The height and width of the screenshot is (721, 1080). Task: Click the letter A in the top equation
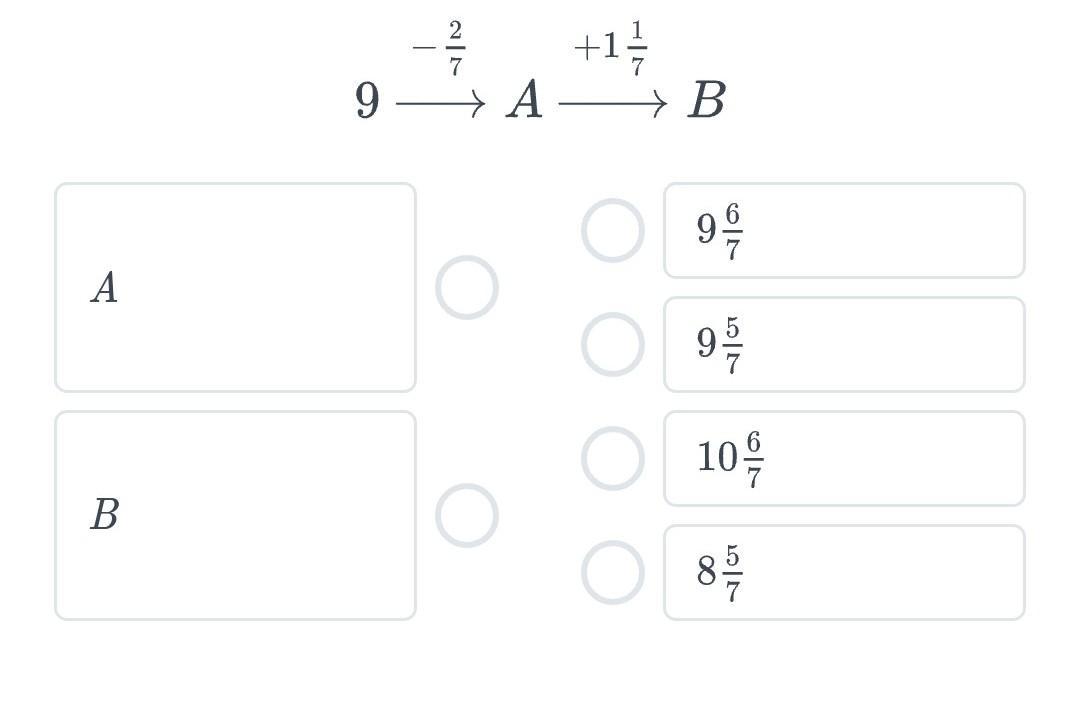tap(525, 100)
